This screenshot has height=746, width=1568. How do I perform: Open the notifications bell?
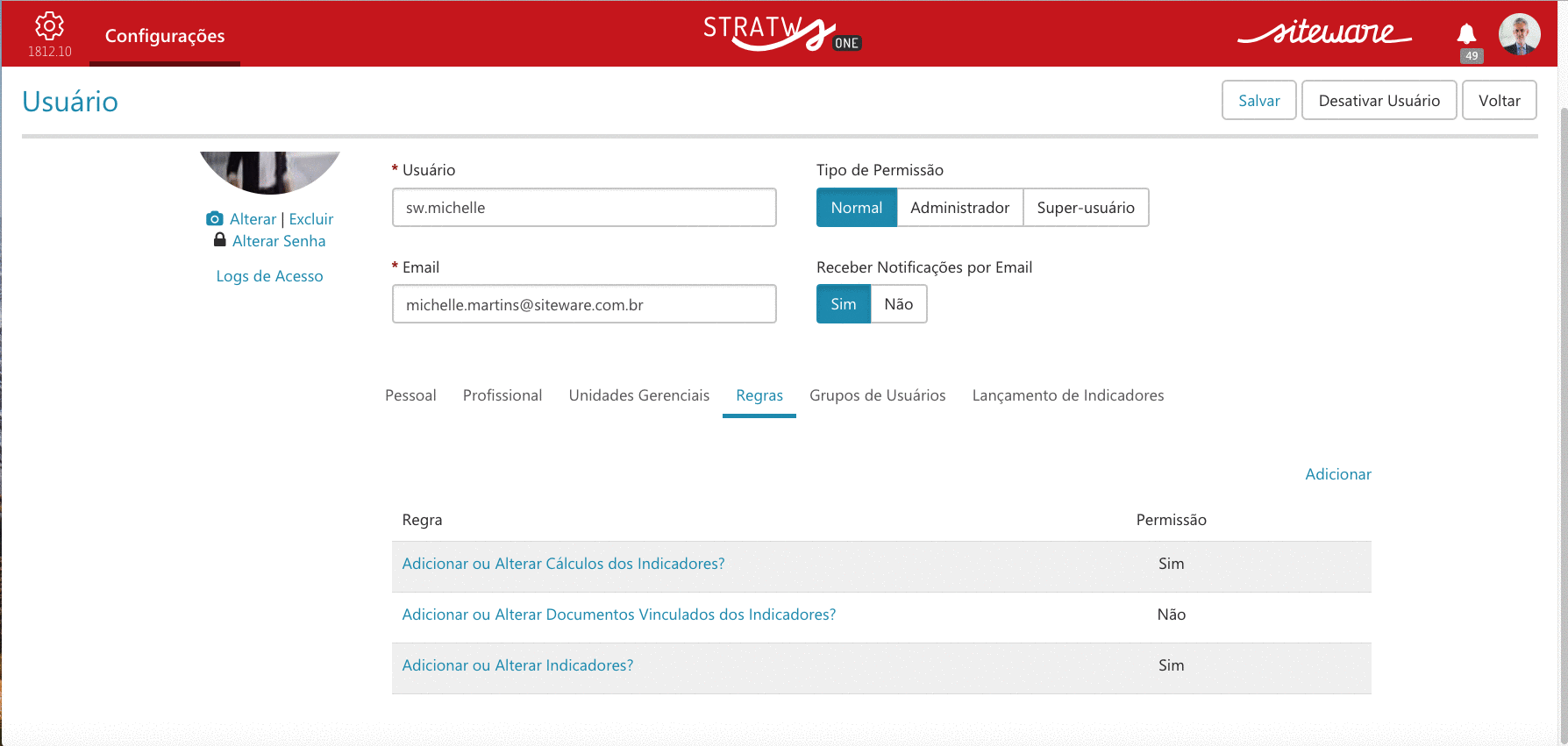[1466, 33]
